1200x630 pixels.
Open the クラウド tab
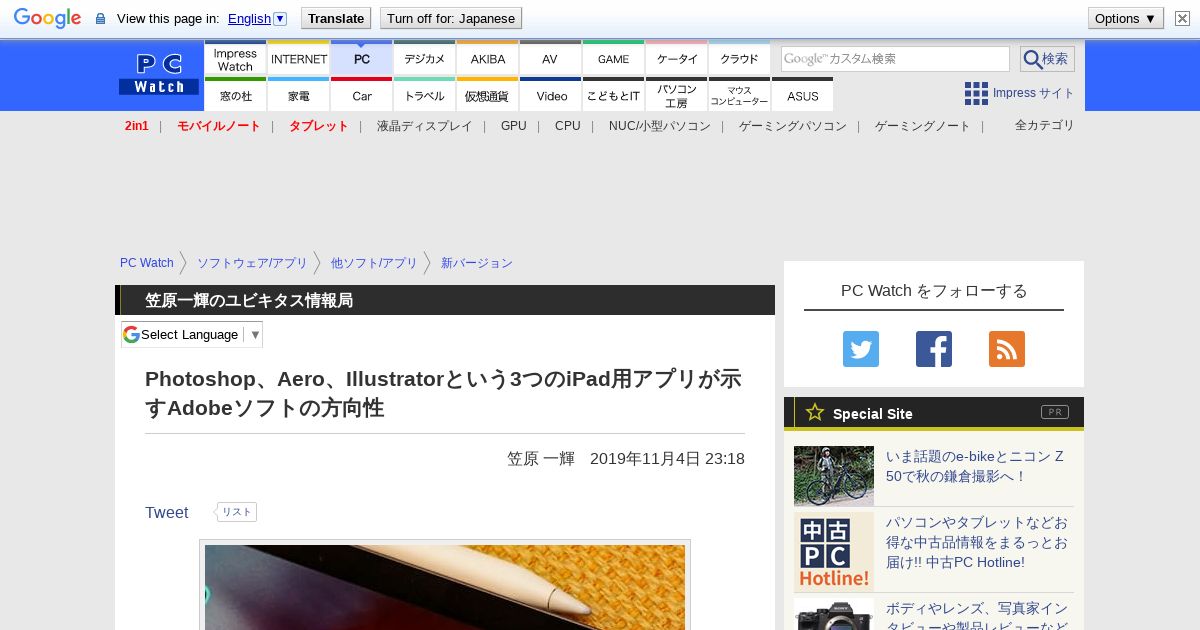coord(739,58)
